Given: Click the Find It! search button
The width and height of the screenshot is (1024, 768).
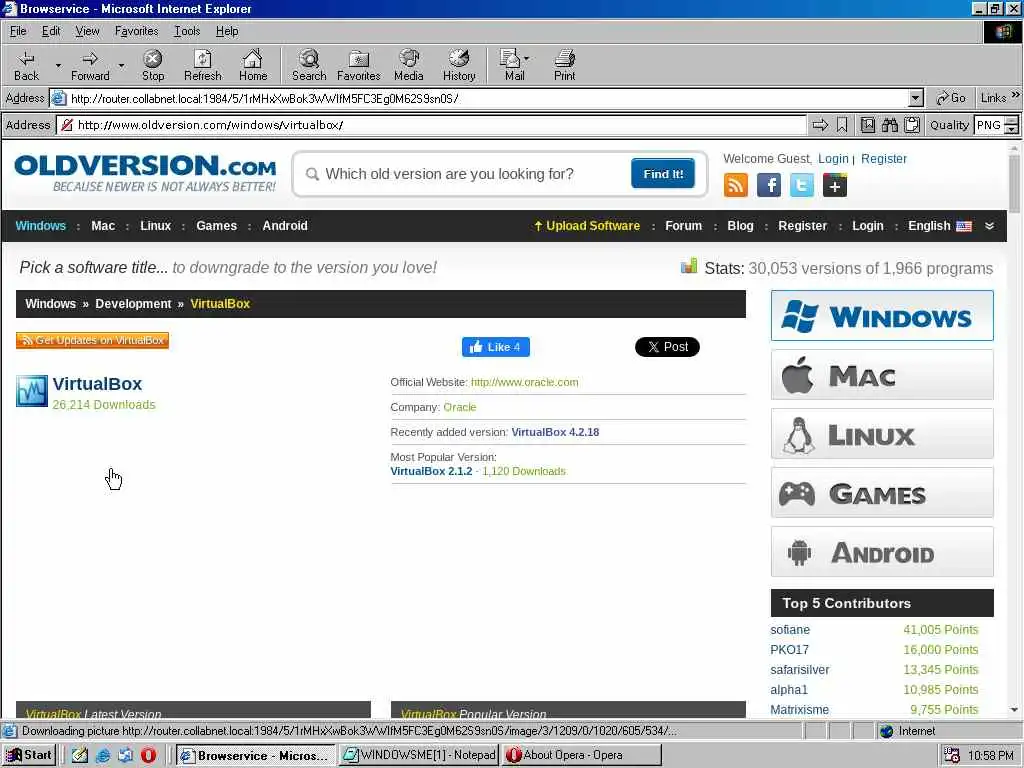Looking at the screenshot, I should pos(663,174).
